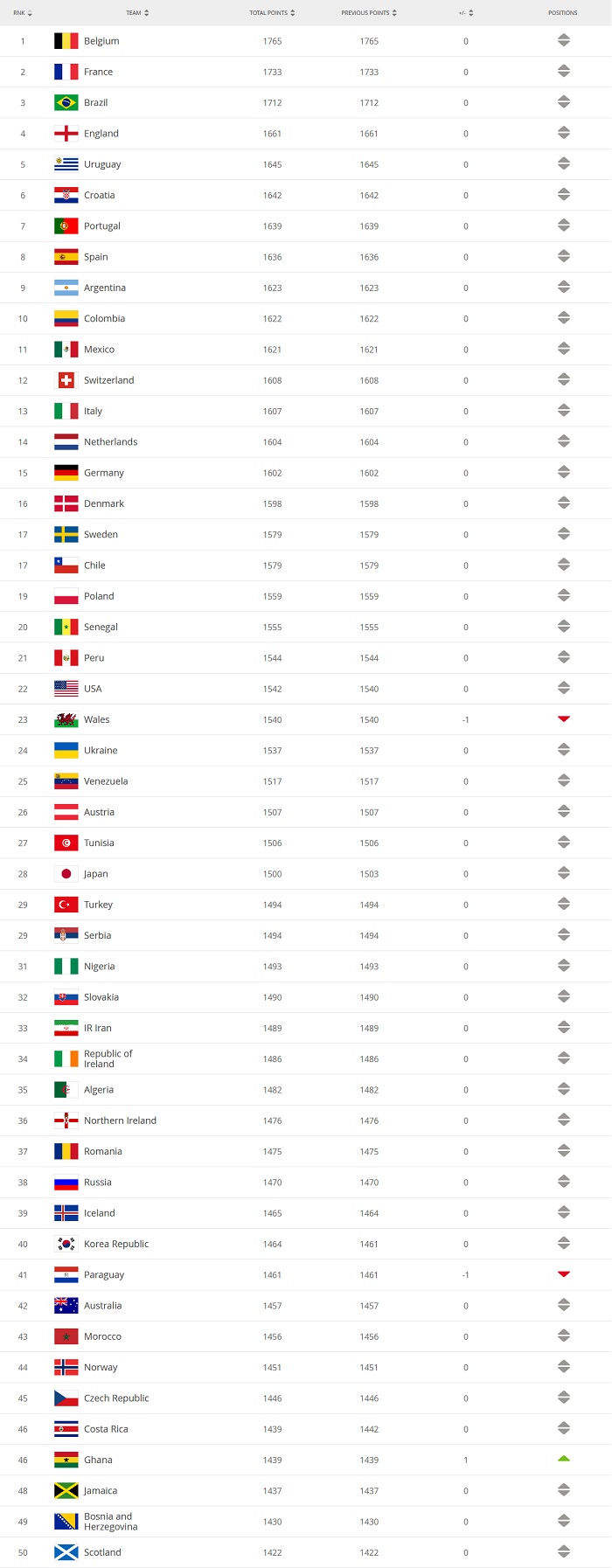Open the Republic of Ireland team link

click(108, 1058)
